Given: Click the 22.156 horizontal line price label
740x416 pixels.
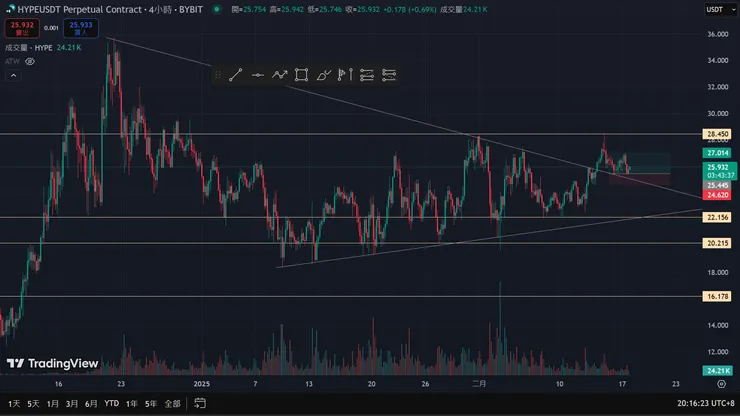Looking at the screenshot, I should click(x=717, y=217).
